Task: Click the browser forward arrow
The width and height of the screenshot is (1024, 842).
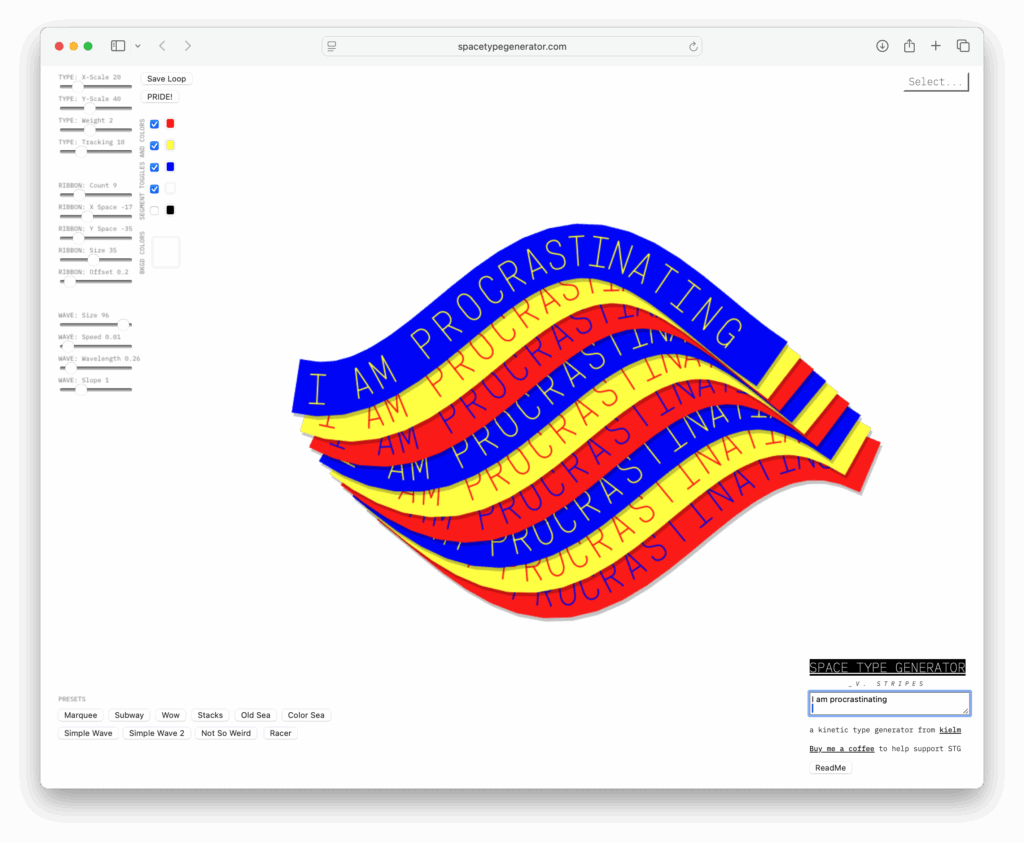Action: (x=187, y=46)
